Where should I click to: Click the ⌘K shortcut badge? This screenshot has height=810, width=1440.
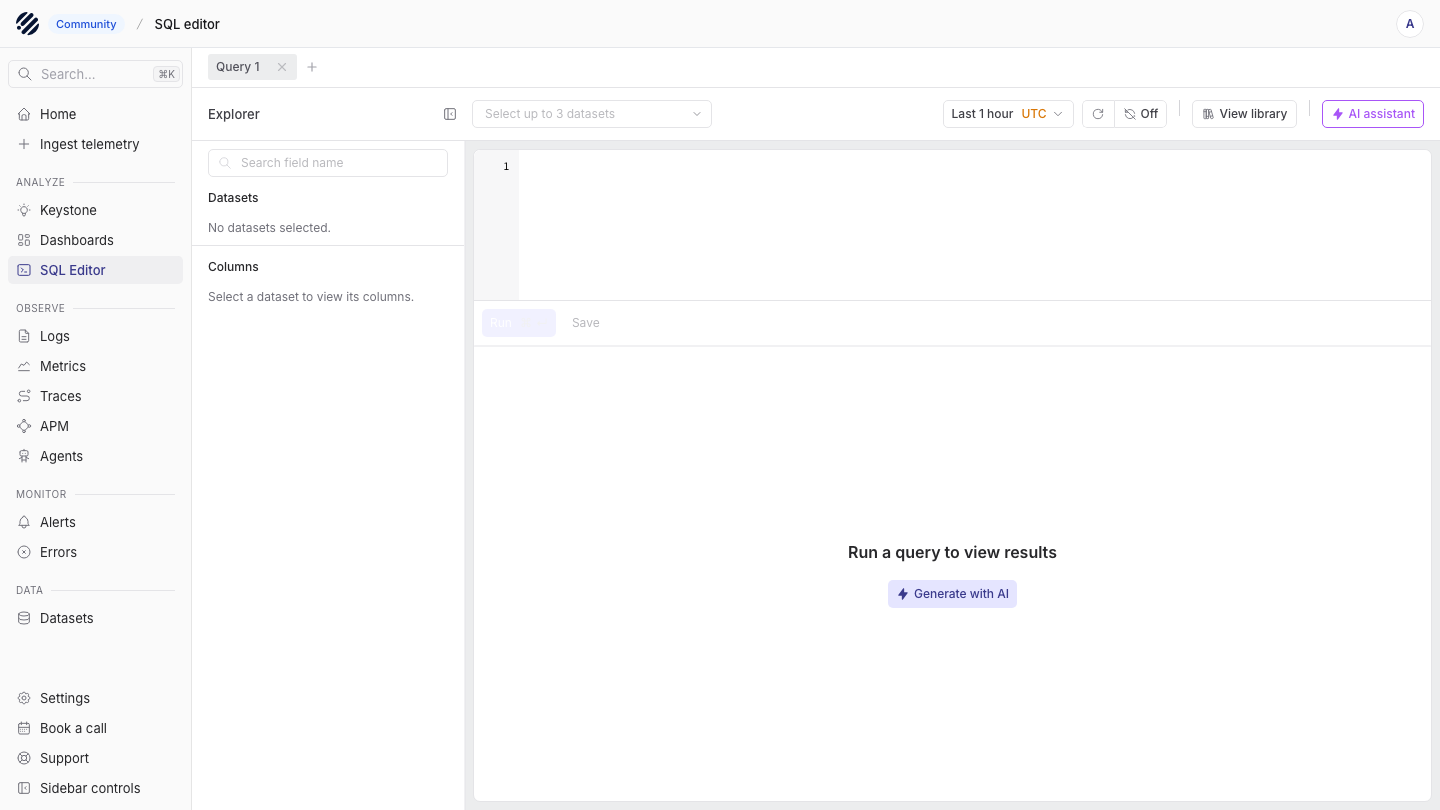[x=166, y=74]
